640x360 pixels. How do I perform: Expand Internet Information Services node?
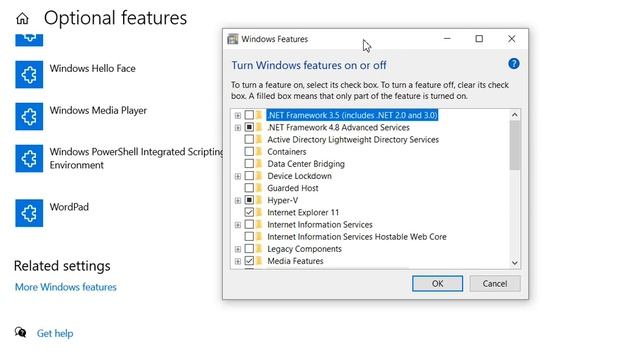(x=238, y=225)
